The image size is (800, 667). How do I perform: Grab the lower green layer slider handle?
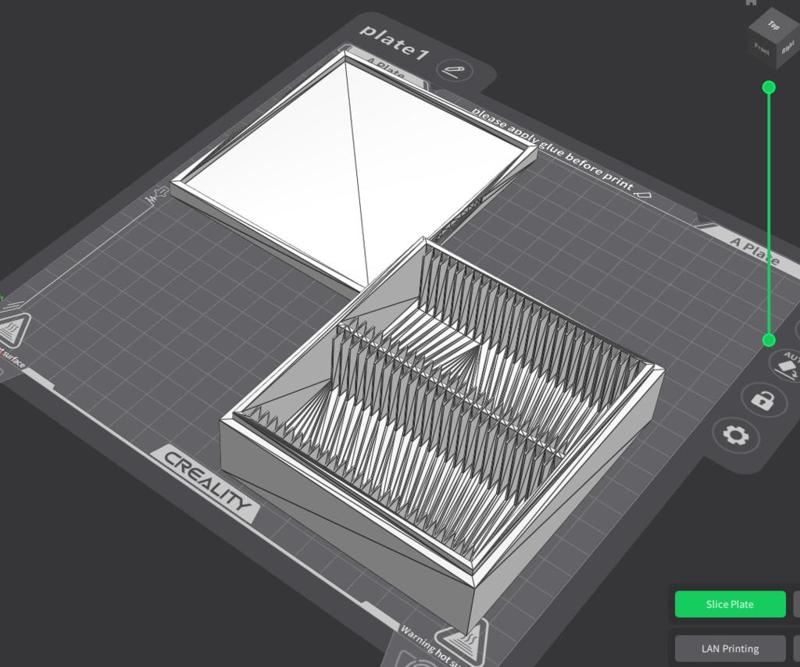(x=769, y=340)
